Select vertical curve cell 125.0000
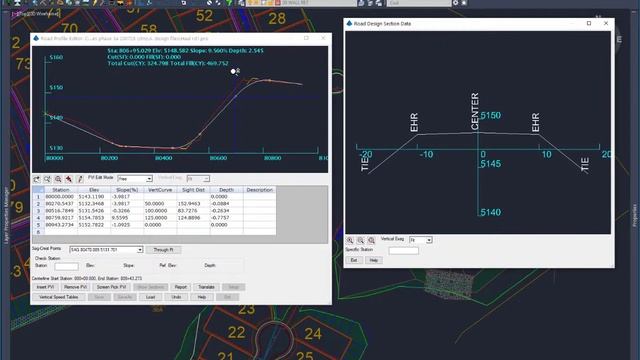The image size is (640, 360). pos(160,218)
